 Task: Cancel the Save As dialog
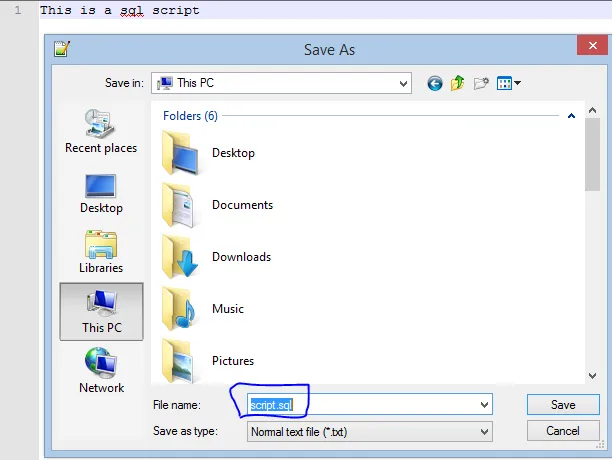(563, 431)
